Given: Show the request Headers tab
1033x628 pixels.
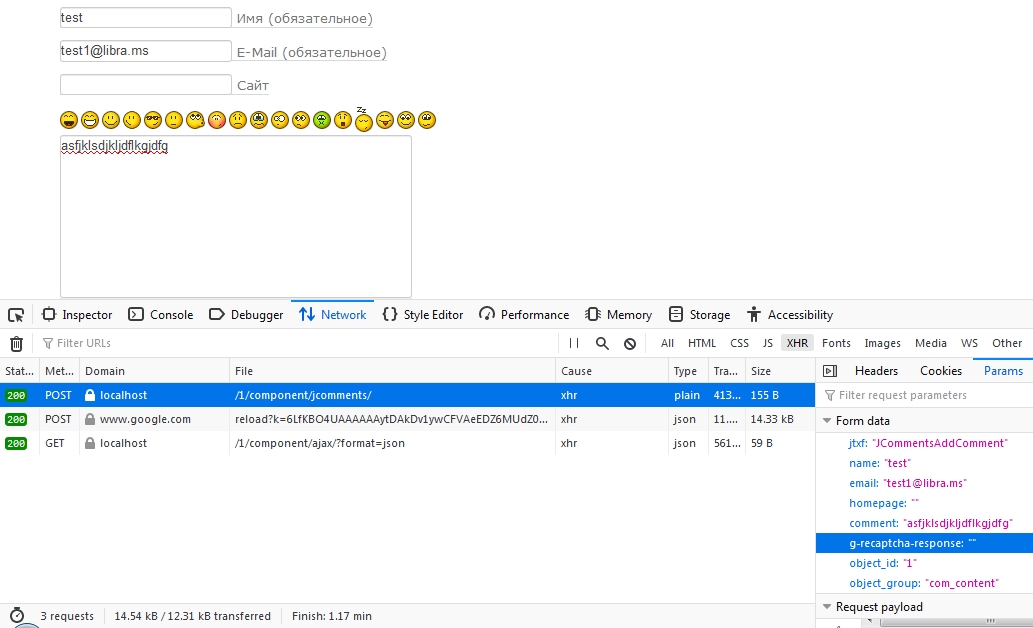Looking at the screenshot, I should coord(876,371).
